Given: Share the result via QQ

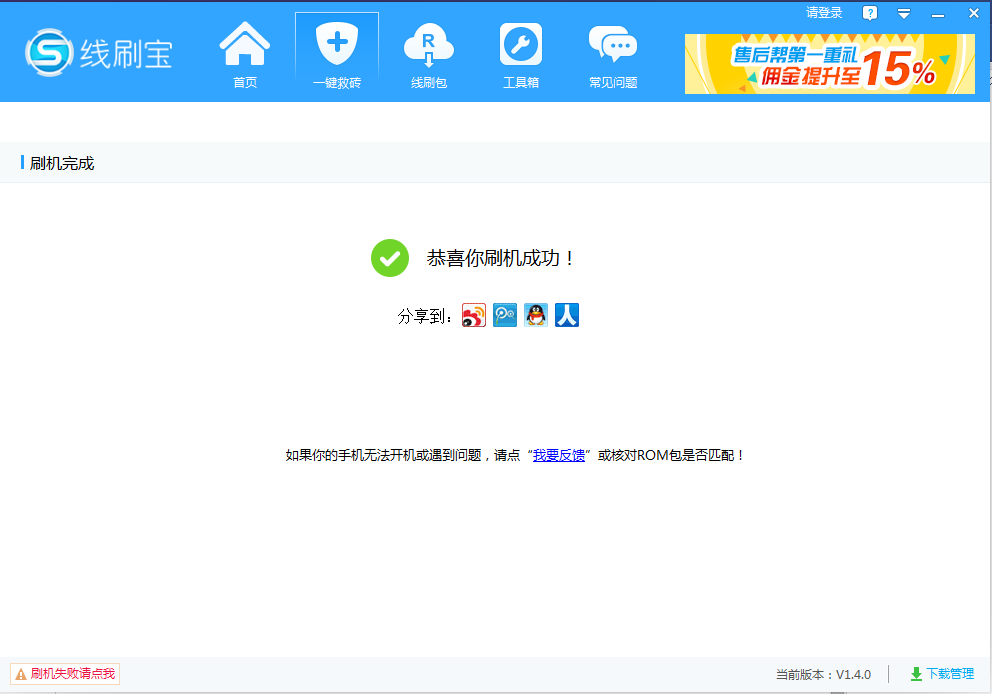Looking at the screenshot, I should tap(536, 314).
